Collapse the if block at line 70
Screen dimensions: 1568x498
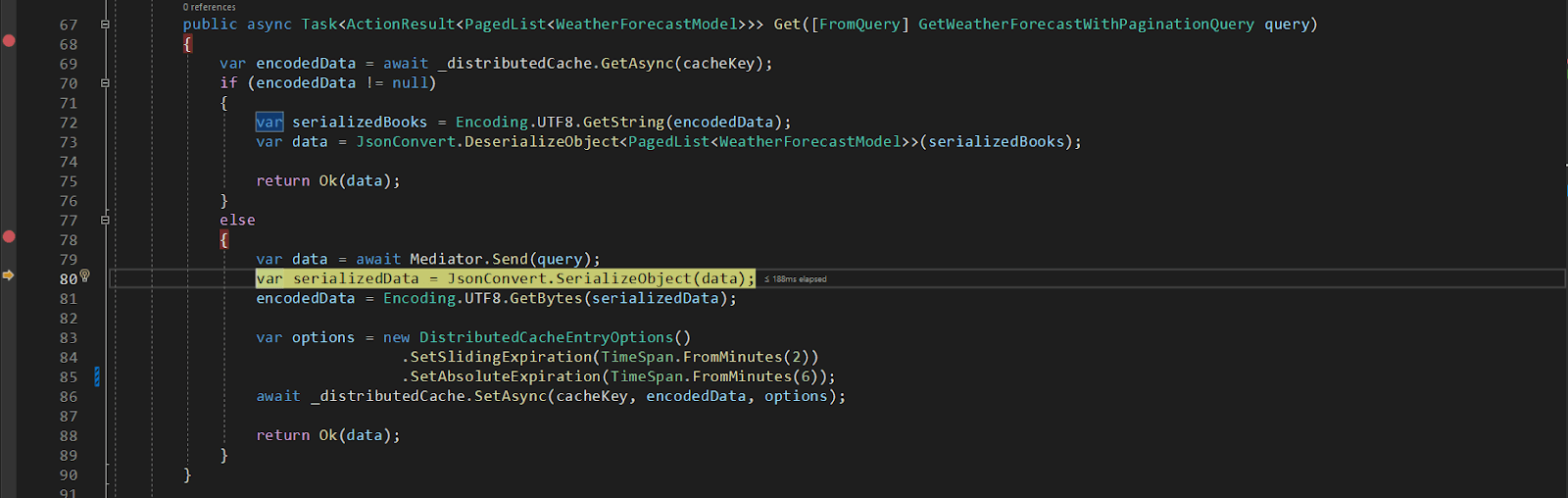tap(105, 83)
